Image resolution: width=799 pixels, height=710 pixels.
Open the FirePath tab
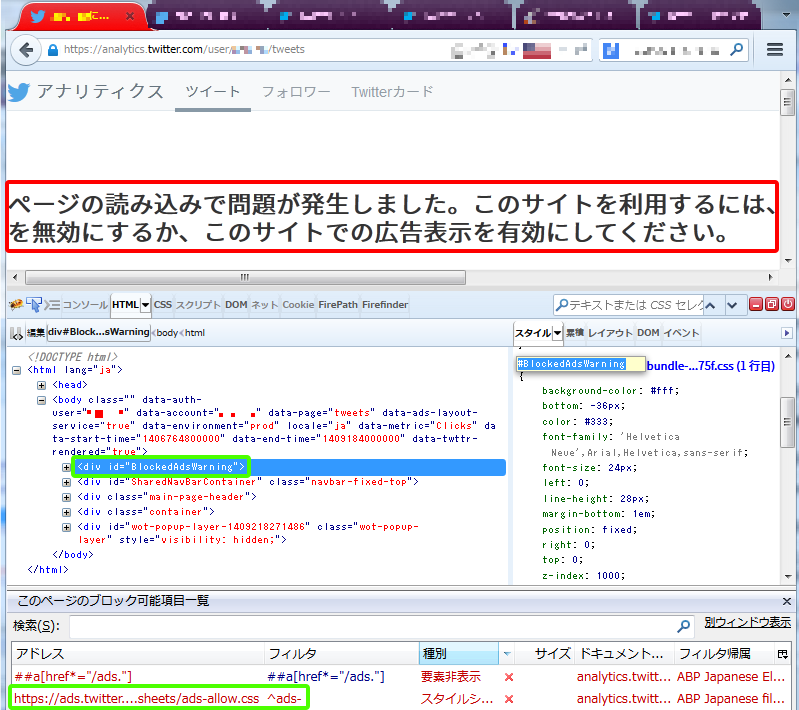(338, 305)
